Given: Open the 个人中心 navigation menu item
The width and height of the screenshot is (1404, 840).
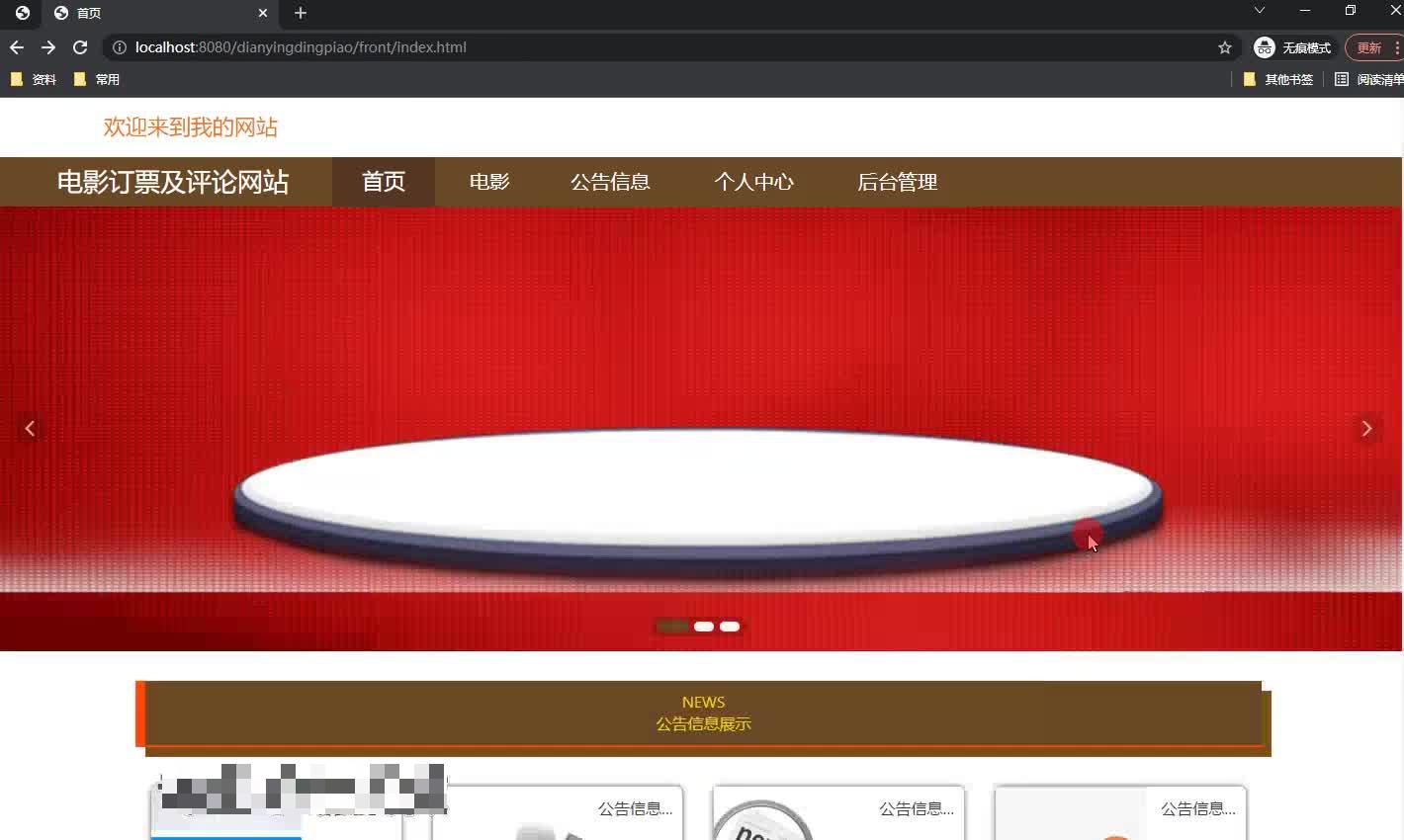Looking at the screenshot, I should pyautogui.click(x=754, y=182).
